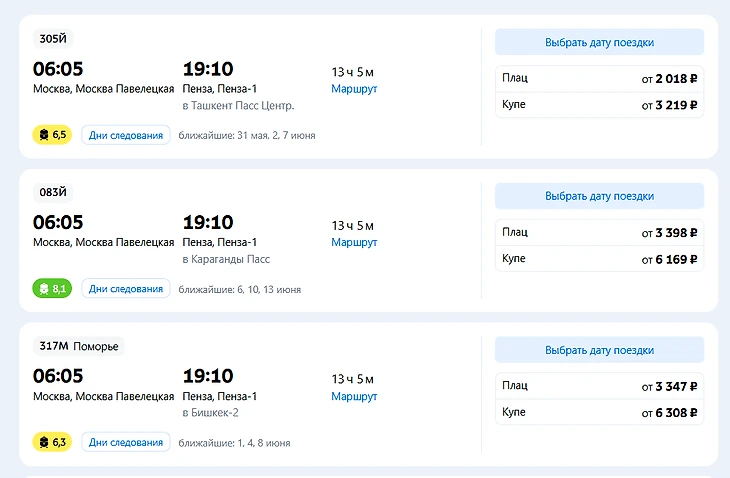Open Дни следования for train 083Й
Screen dimensions: 730x478
[126, 289]
